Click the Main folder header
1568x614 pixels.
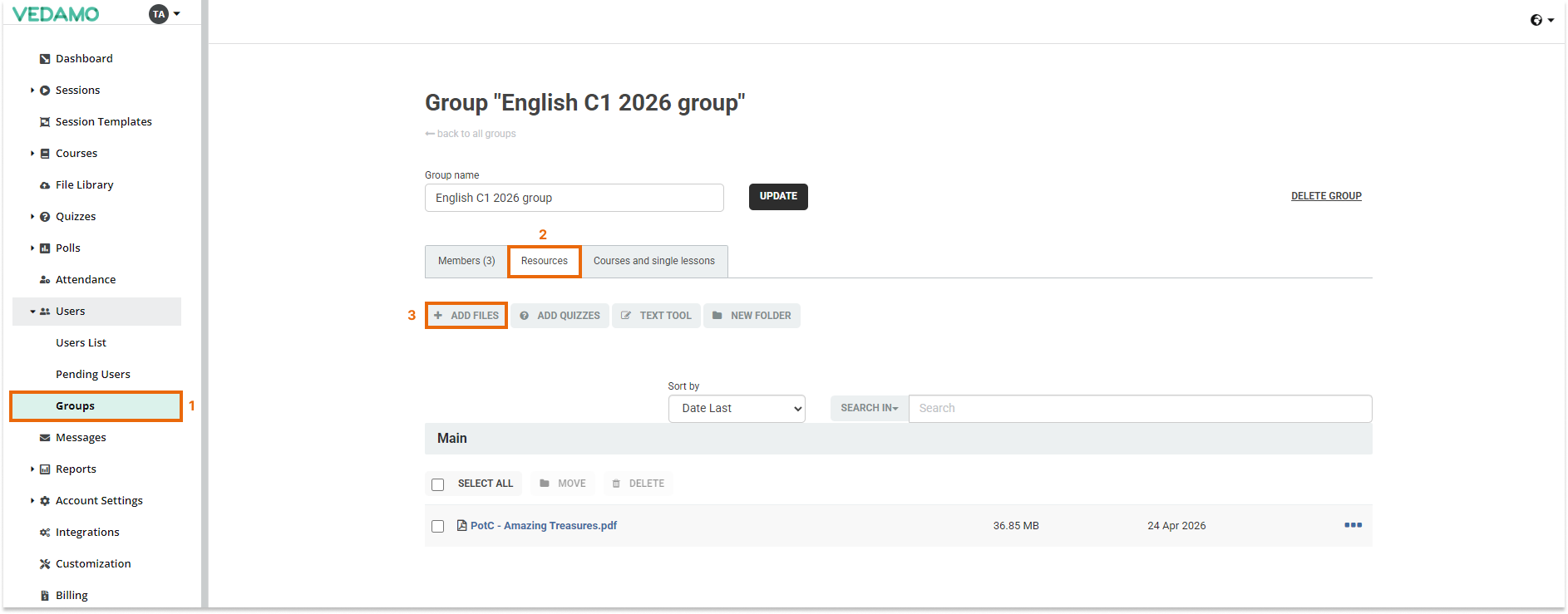[898, 439]
